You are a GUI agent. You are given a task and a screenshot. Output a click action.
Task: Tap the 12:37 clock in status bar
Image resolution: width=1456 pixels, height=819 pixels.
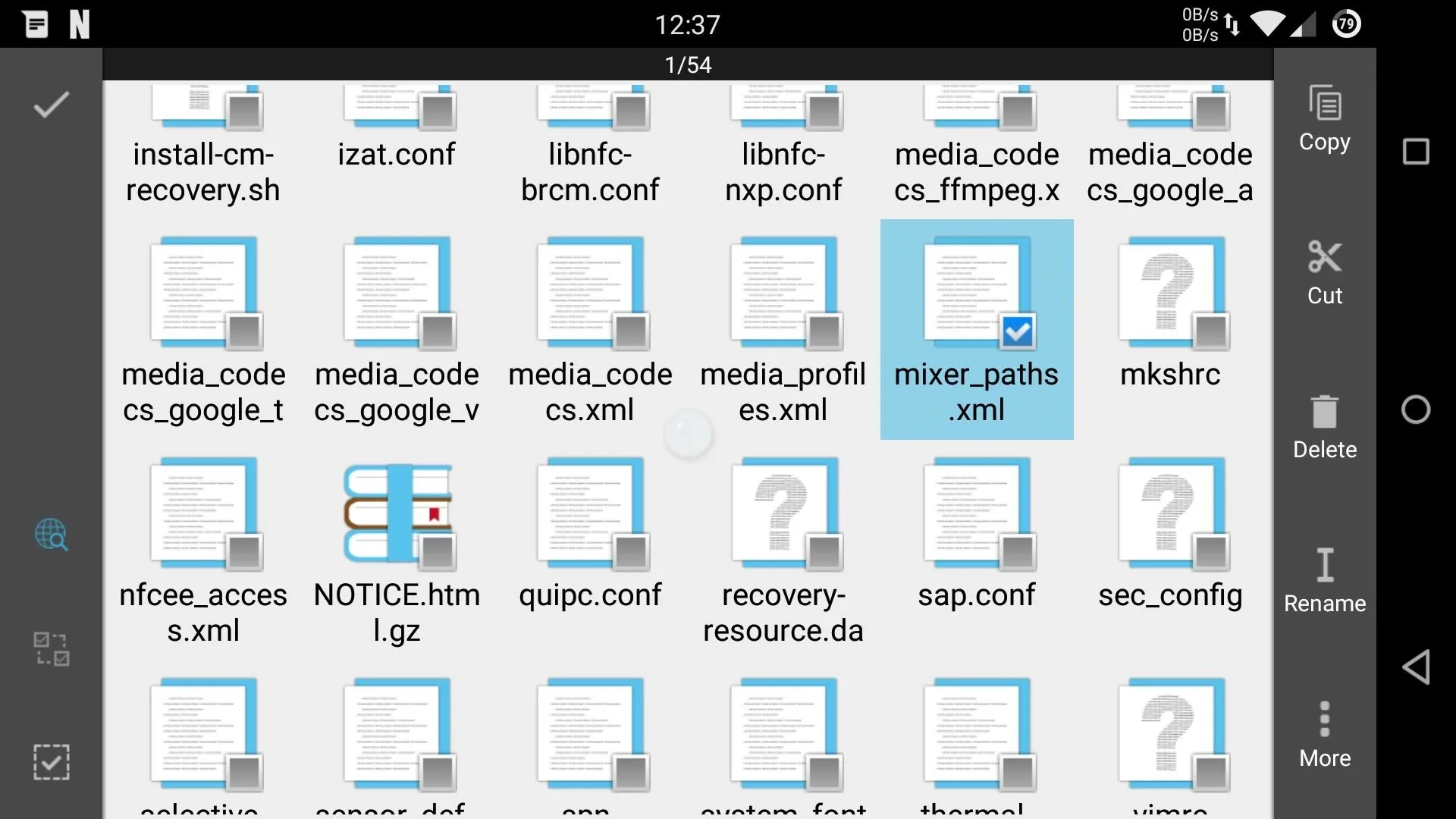click(688, 25)
